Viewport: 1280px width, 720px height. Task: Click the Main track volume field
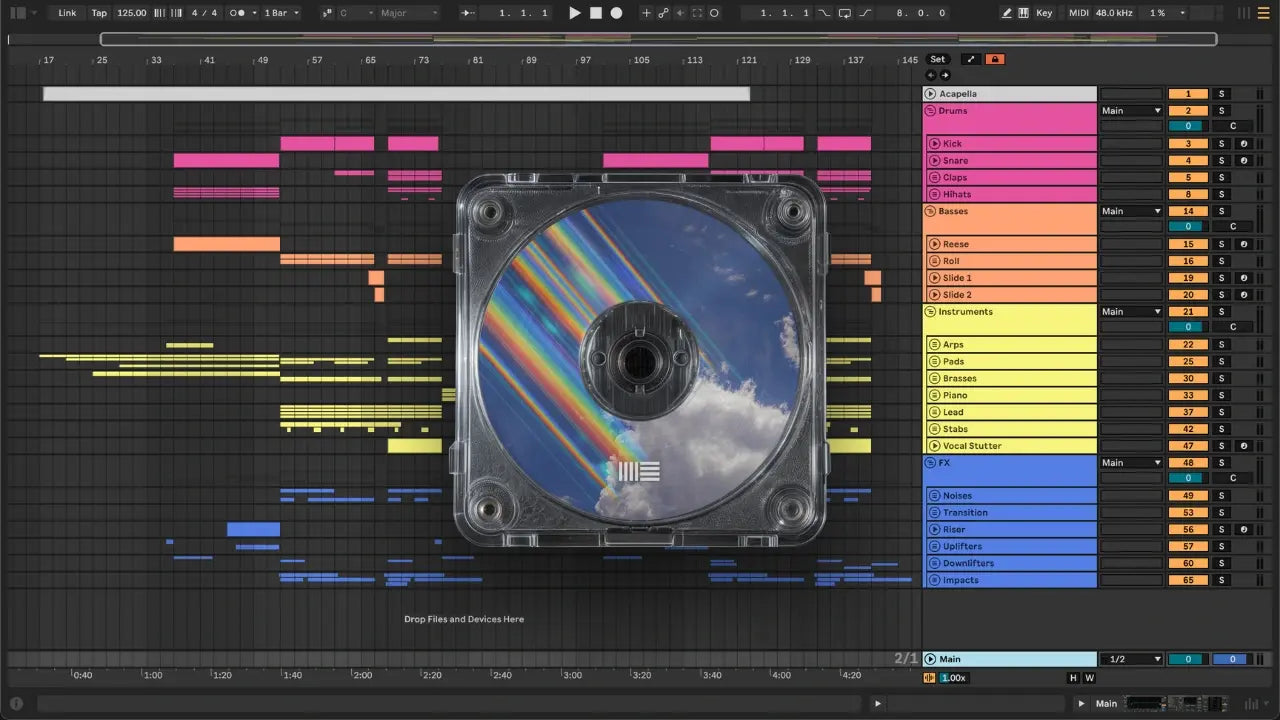click(1188, 659)
